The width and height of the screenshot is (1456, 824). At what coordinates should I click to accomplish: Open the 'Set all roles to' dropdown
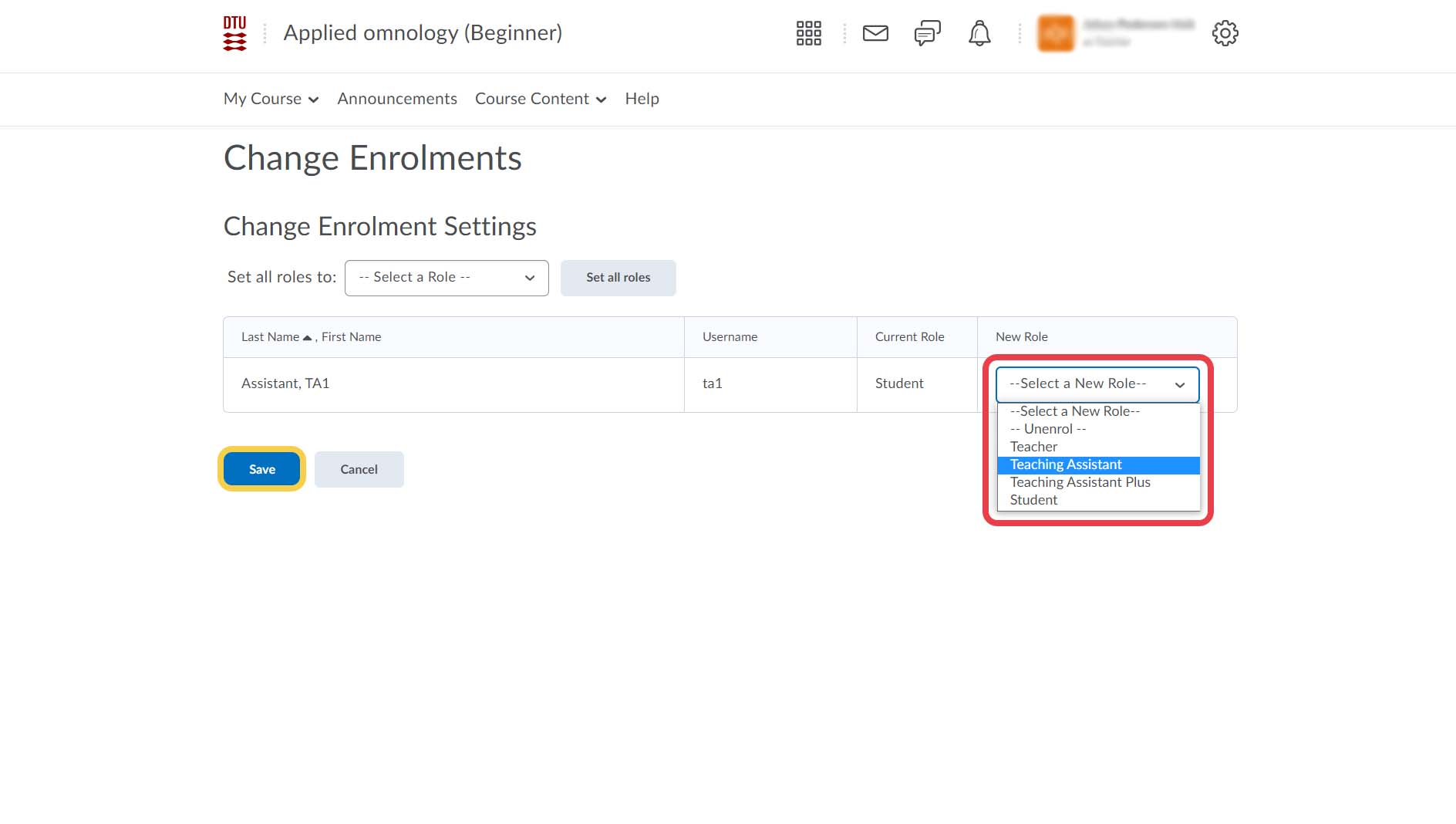tap(447, 278)
